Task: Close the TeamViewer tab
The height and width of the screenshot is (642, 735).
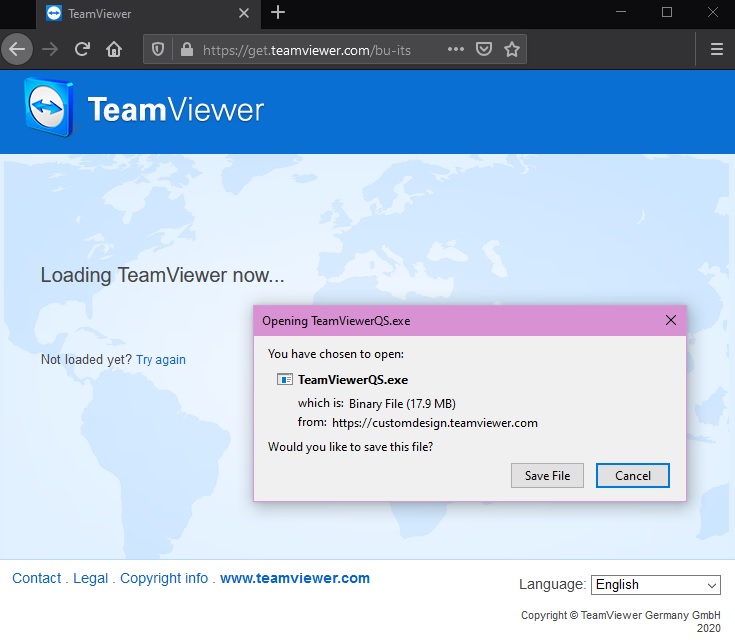Action: click(244, 13)
